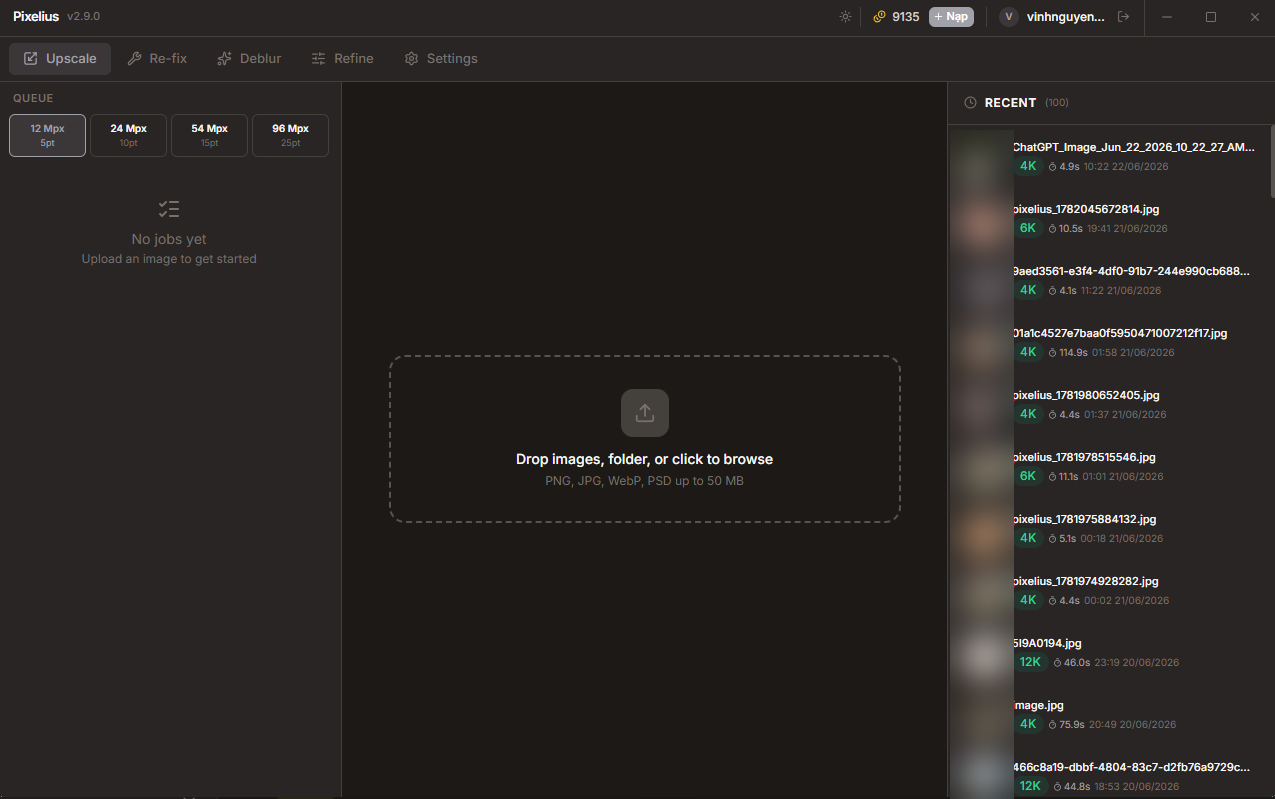The image size is (1275, 799).
Task: Open thumbnail for 5I9A0194.jpg
Action: (980, 653)
